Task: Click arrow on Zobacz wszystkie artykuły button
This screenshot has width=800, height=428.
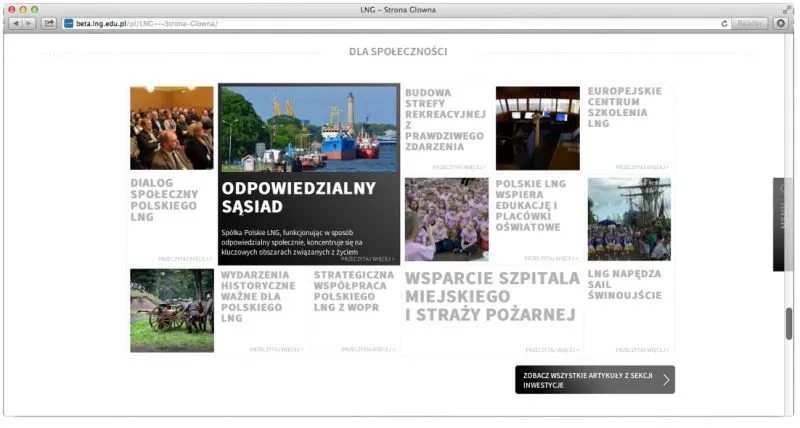Action: 666,380
